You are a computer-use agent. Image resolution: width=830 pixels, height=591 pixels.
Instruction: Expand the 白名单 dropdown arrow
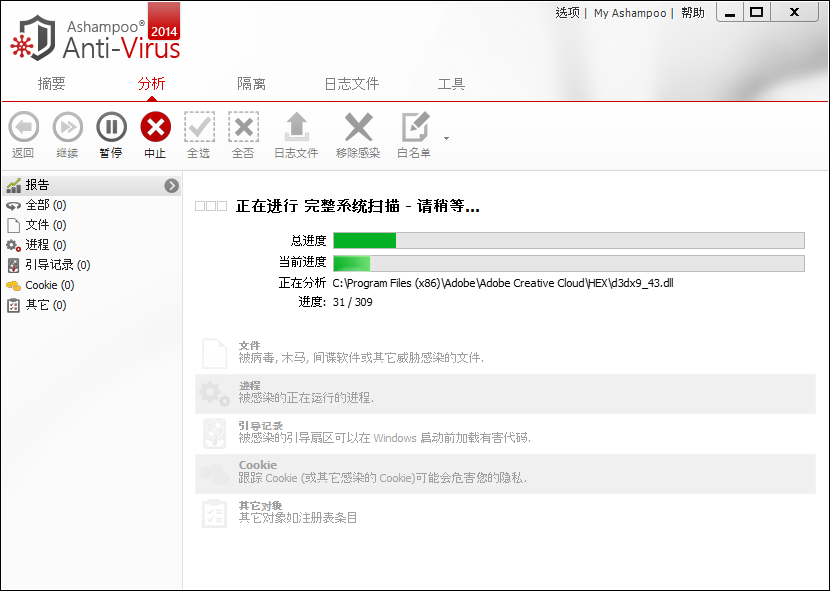[446, 138]
